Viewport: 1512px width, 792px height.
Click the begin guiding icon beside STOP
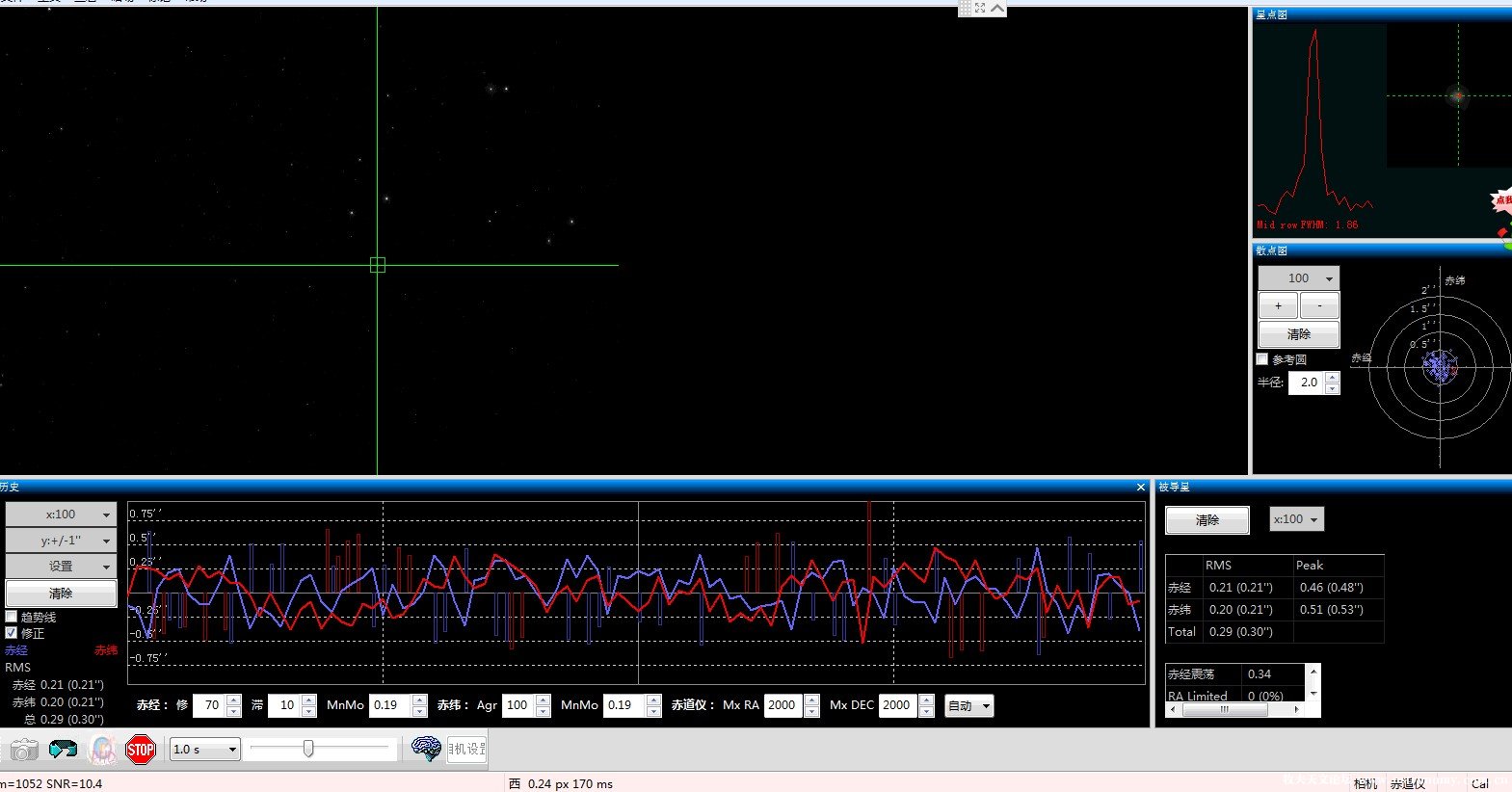tap(102, 750)
